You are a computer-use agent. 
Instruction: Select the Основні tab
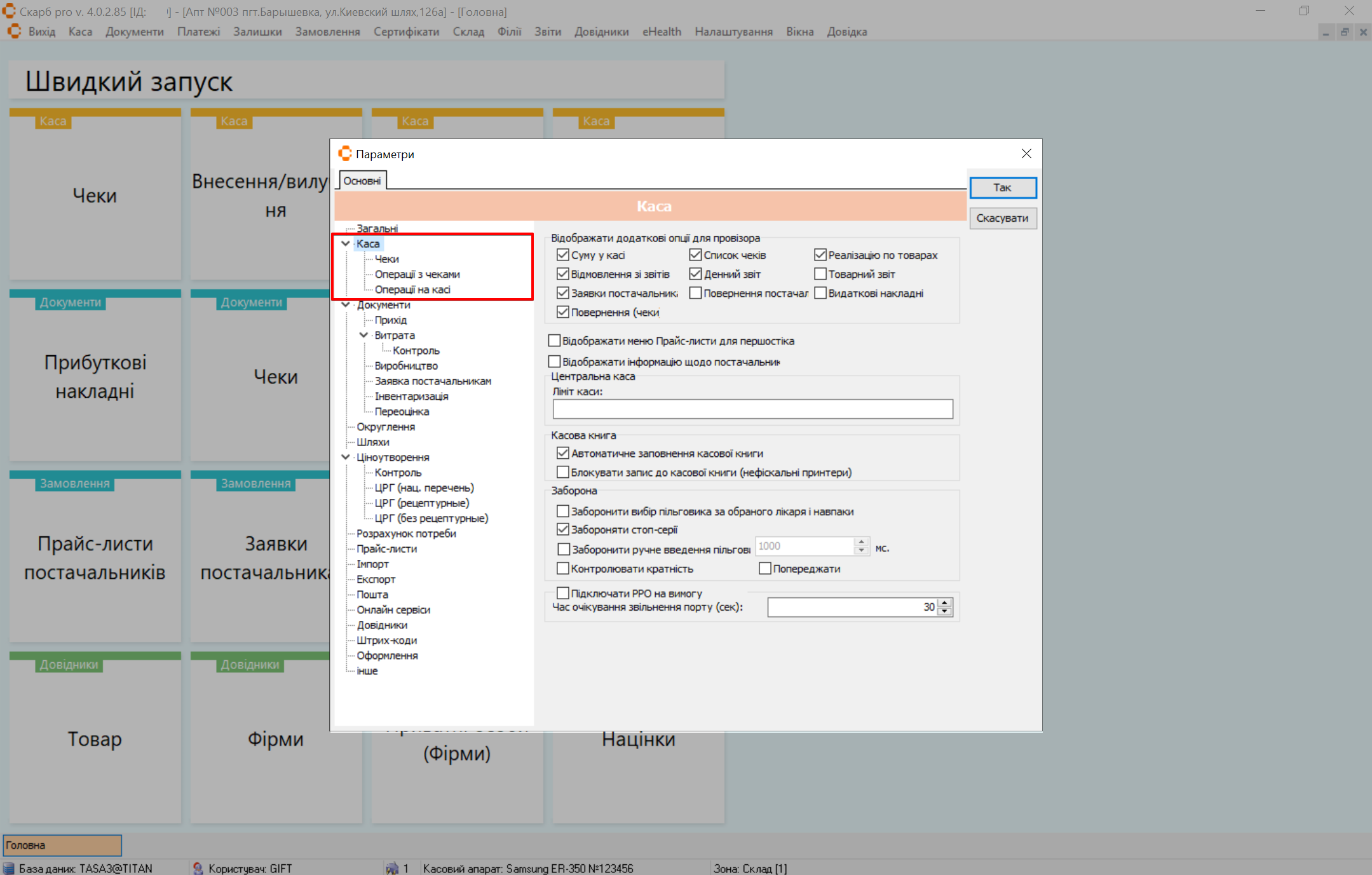coord(362,181)
